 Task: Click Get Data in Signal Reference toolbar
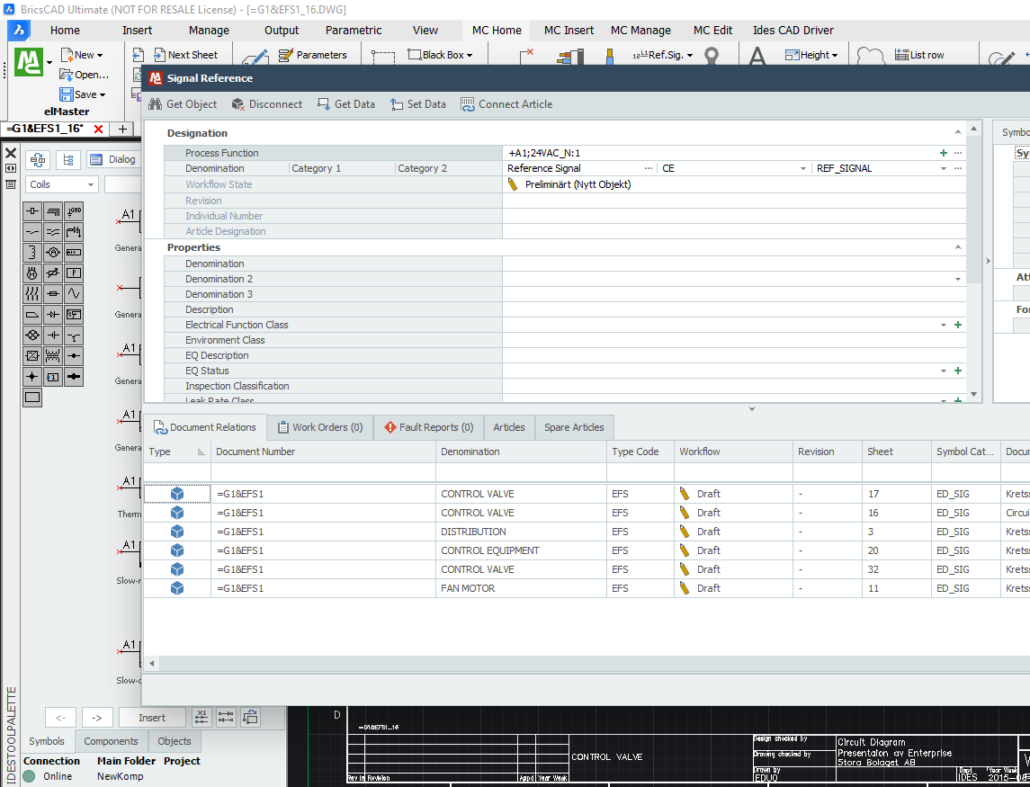[346, 104]
